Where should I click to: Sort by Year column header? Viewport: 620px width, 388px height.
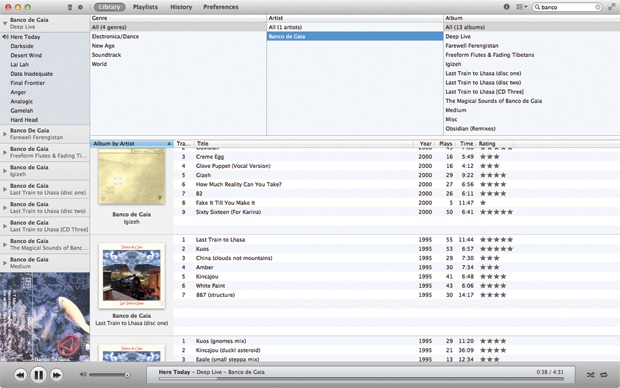[x=424, y=144]
